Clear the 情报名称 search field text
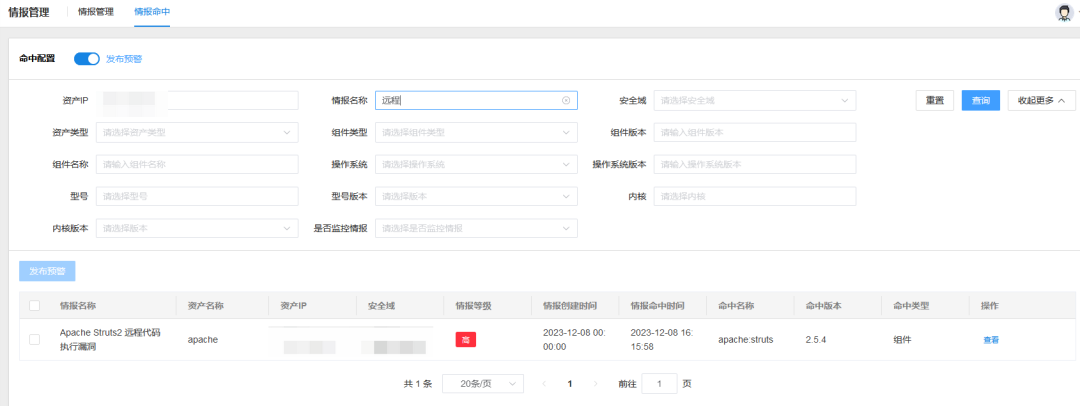This screenshot has height=406, width=1080. coord(565,100)
